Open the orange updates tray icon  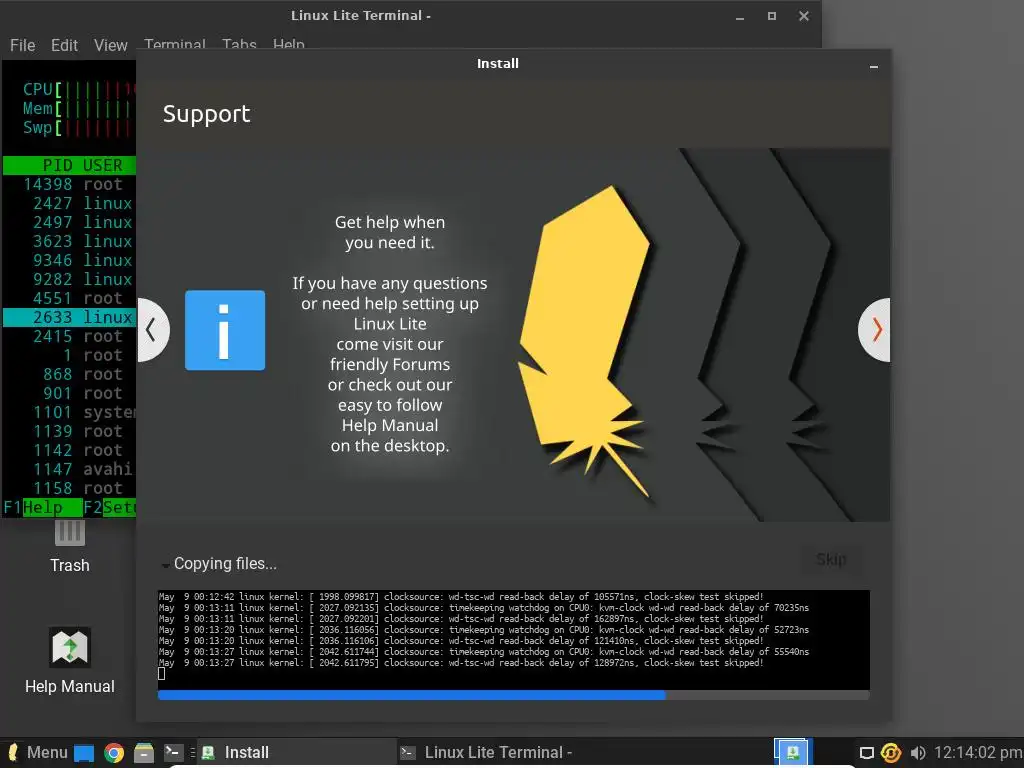(891, 753)
